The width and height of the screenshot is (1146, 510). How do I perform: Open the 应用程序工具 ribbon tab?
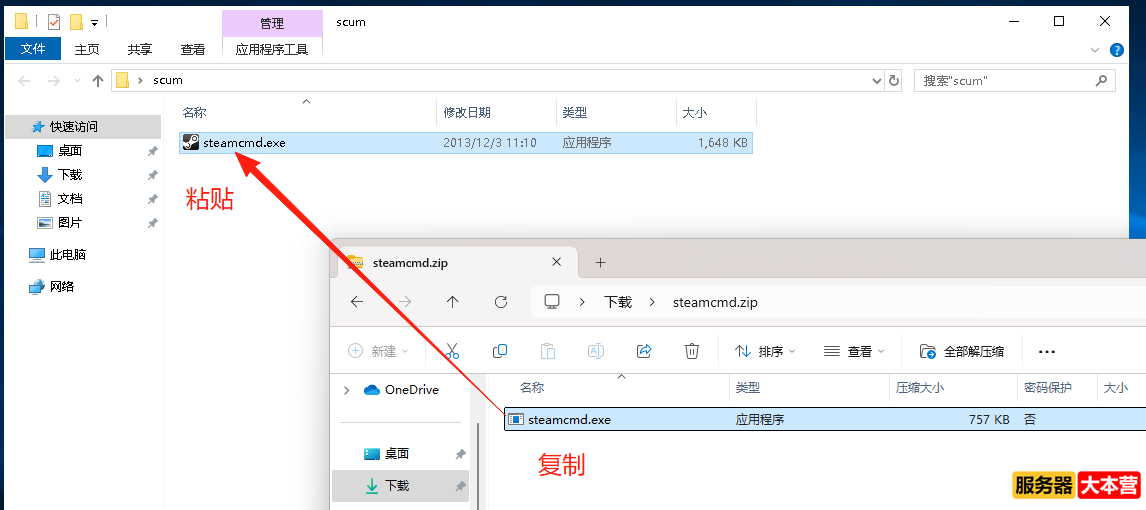pyautogui.click(x=272, y=49)
